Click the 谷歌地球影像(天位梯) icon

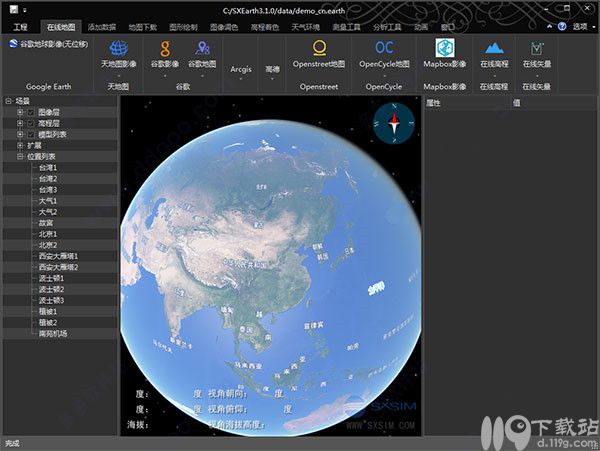point(13,44)
